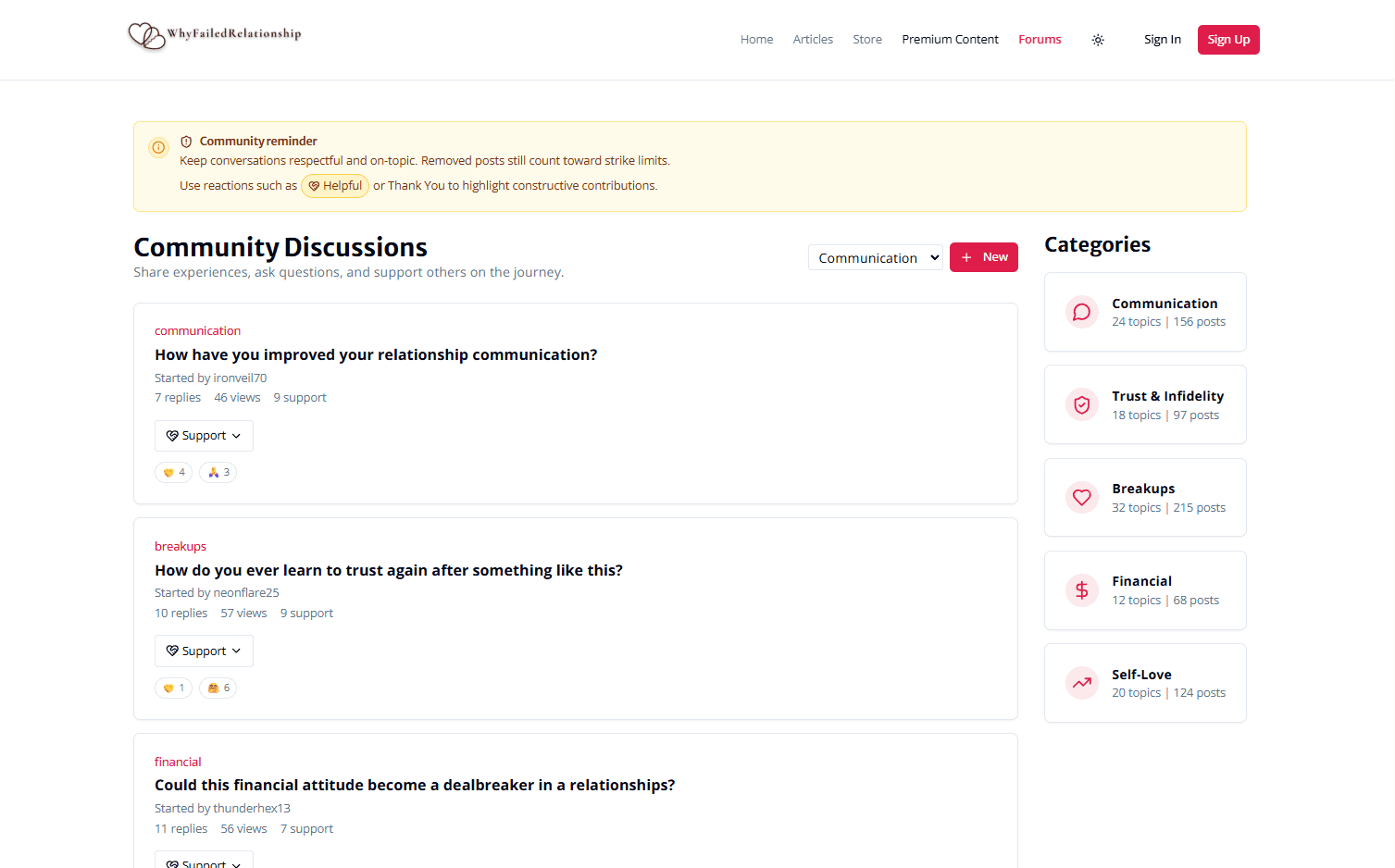The image size is (1395, 868).
Task: Click the financial tag label
Action: click(x=178, y=763)
